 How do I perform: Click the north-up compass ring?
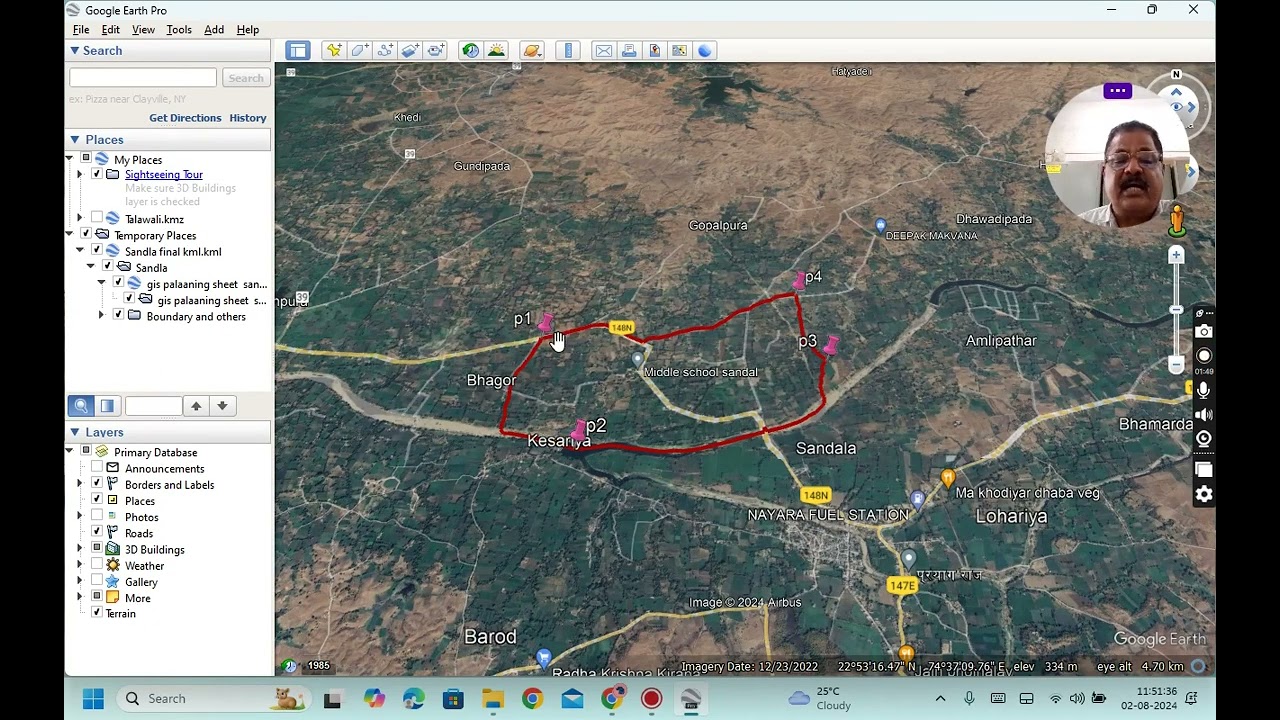(1176, 75)
